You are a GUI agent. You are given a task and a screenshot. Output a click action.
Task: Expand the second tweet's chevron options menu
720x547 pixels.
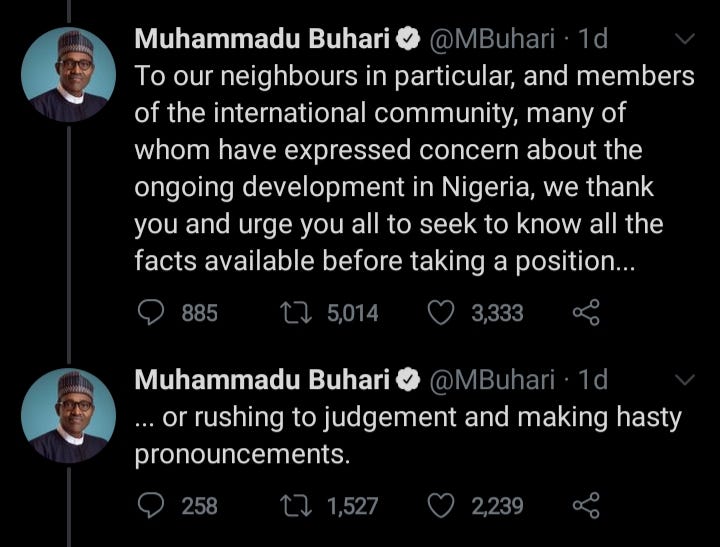686,380
